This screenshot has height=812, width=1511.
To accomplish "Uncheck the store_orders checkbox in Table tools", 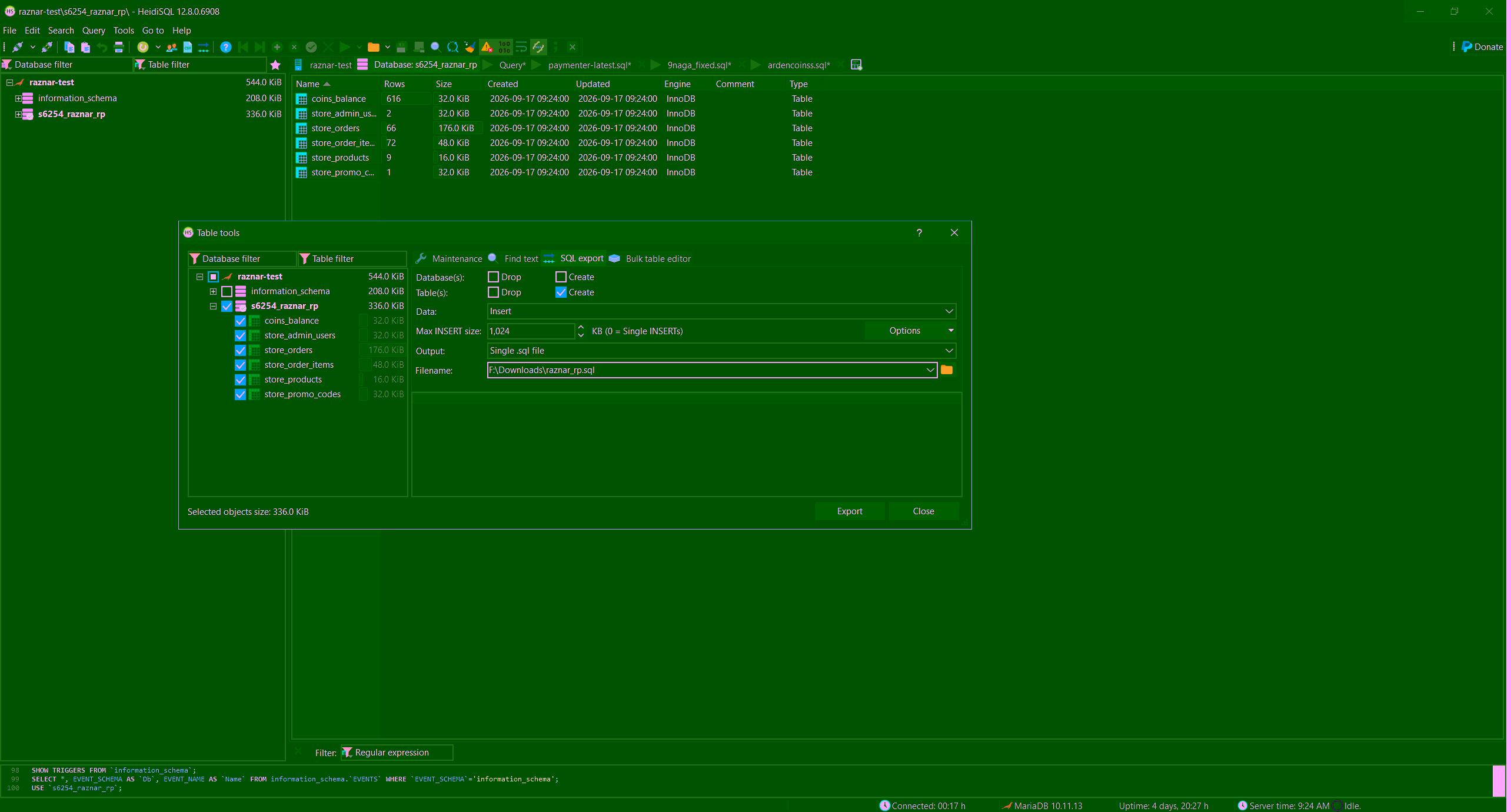I will click(x=240, y=350).
